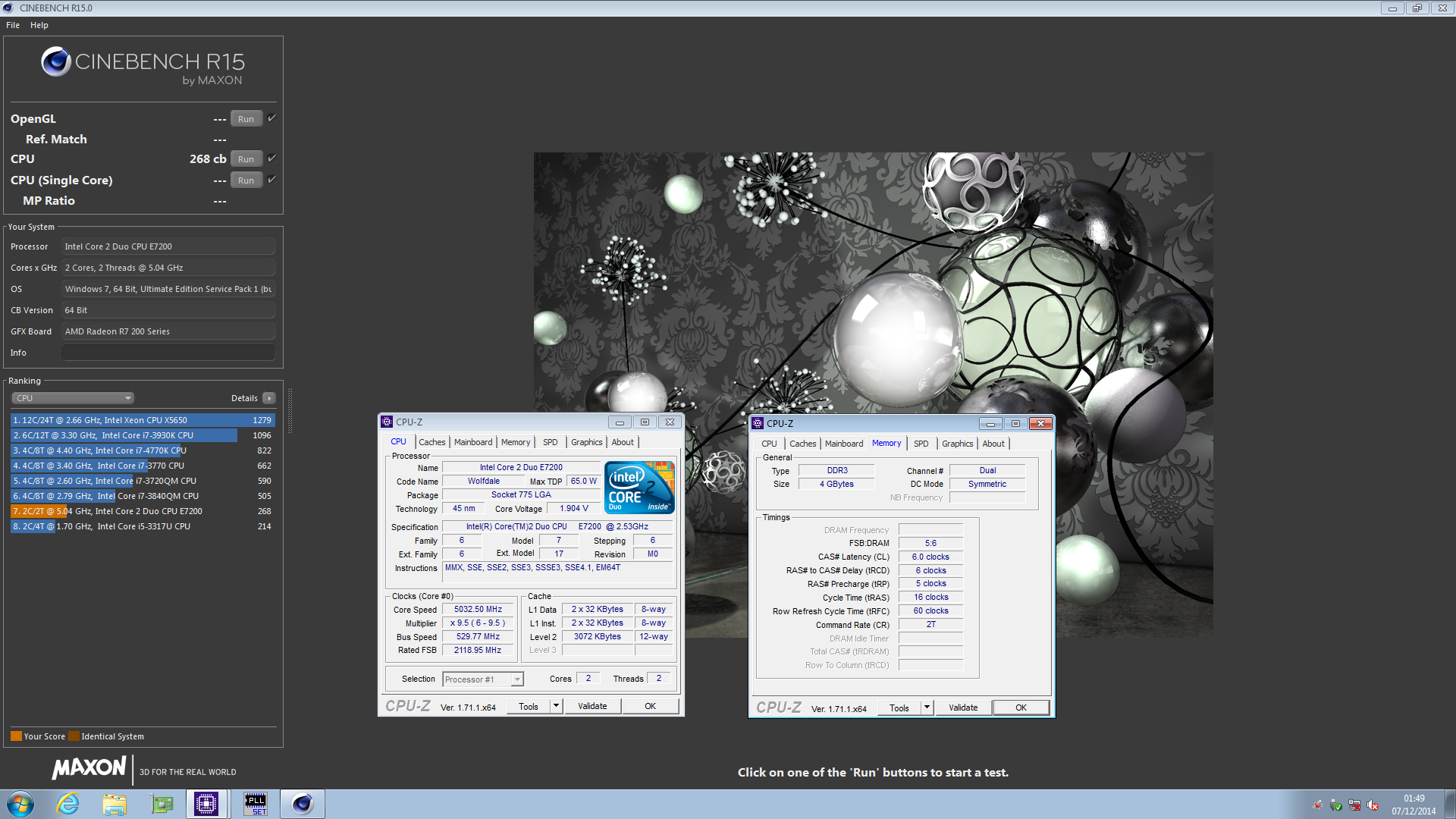Image resolution: width=1456 pixels, height=819 pixels.
Task: Click the Cinebench title bar icon
Action: [x=8, y=8]
